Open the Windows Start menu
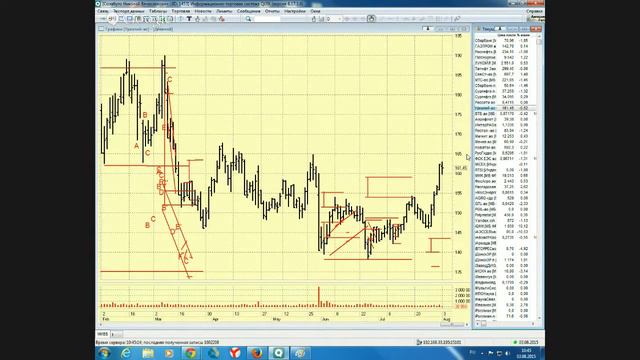640x360 pixels. [104, 353]
